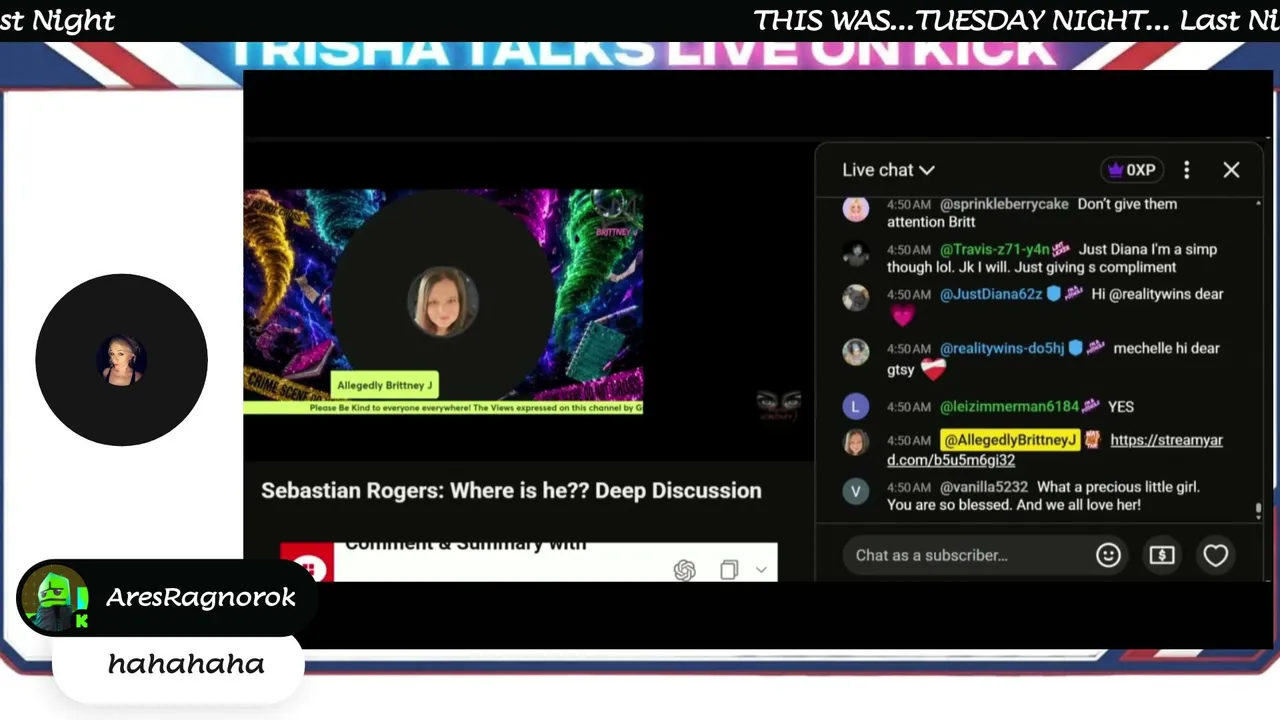Click the 'THIS WAS...TUESDAY NIGHT...' ticker text
Screen dimensions: 1280x720
tap(961, 20)
